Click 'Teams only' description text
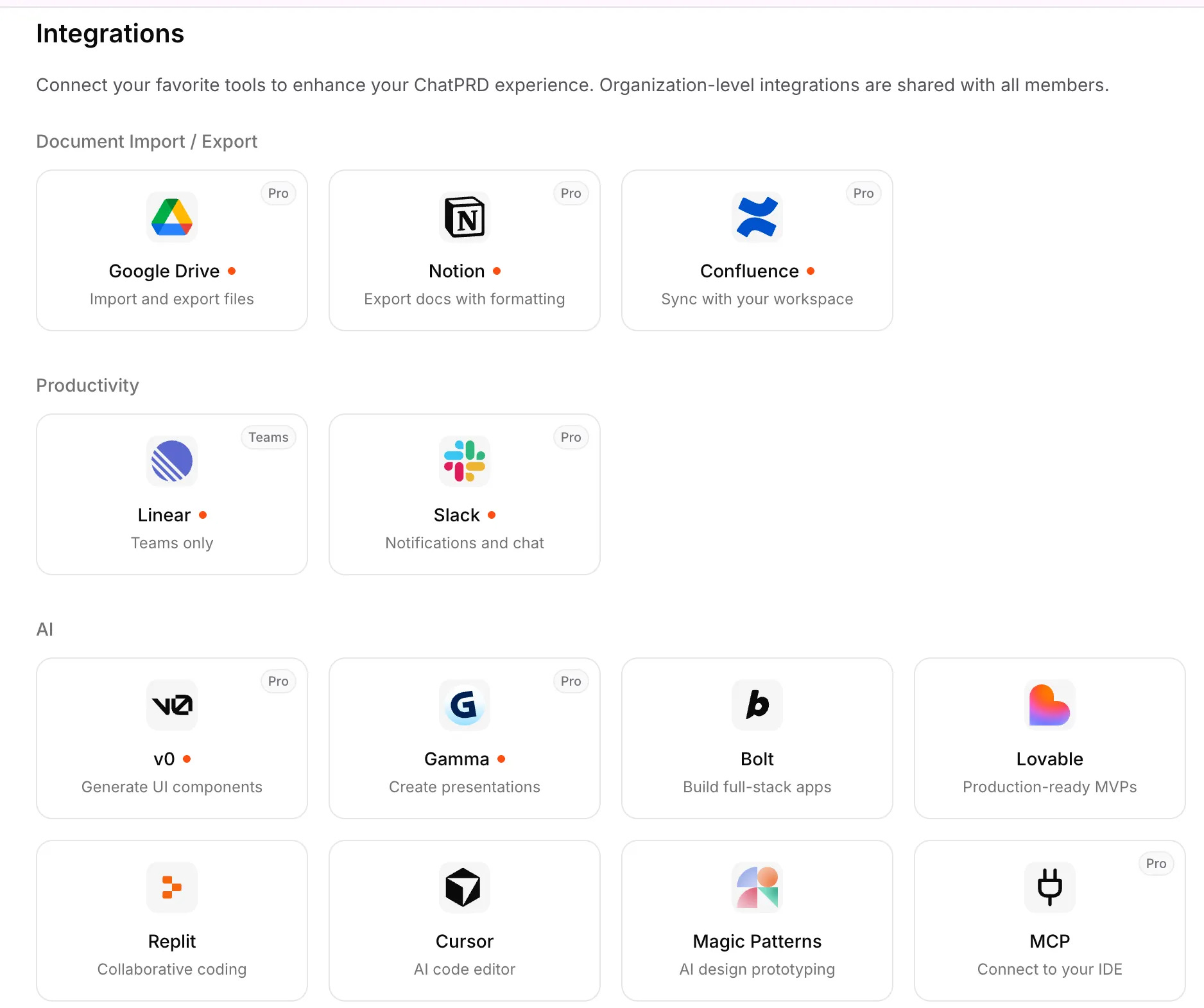Image resolution: width=1204 pixels, height=1008 pixels. [172, 543]
